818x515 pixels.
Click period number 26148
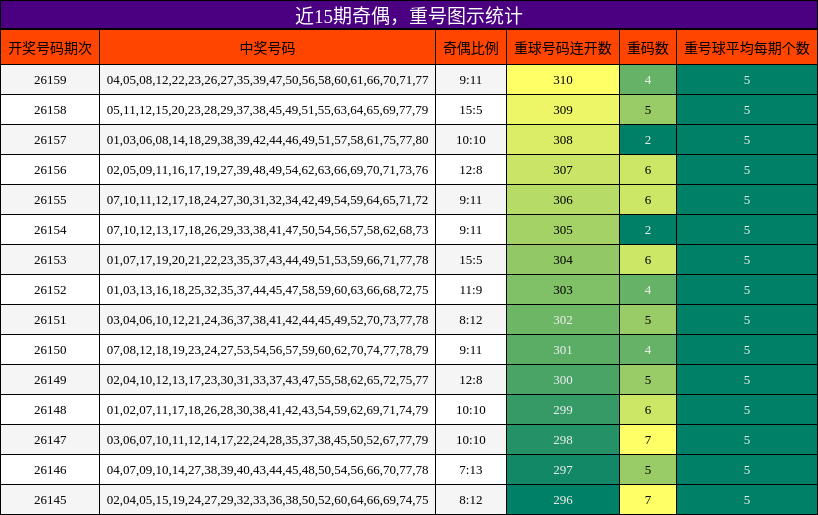pos(50,410)
